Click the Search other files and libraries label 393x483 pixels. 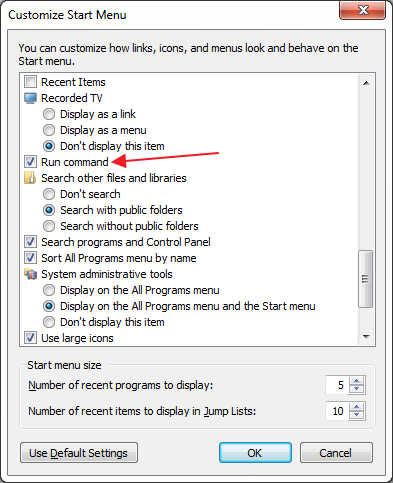click(114, 178)
